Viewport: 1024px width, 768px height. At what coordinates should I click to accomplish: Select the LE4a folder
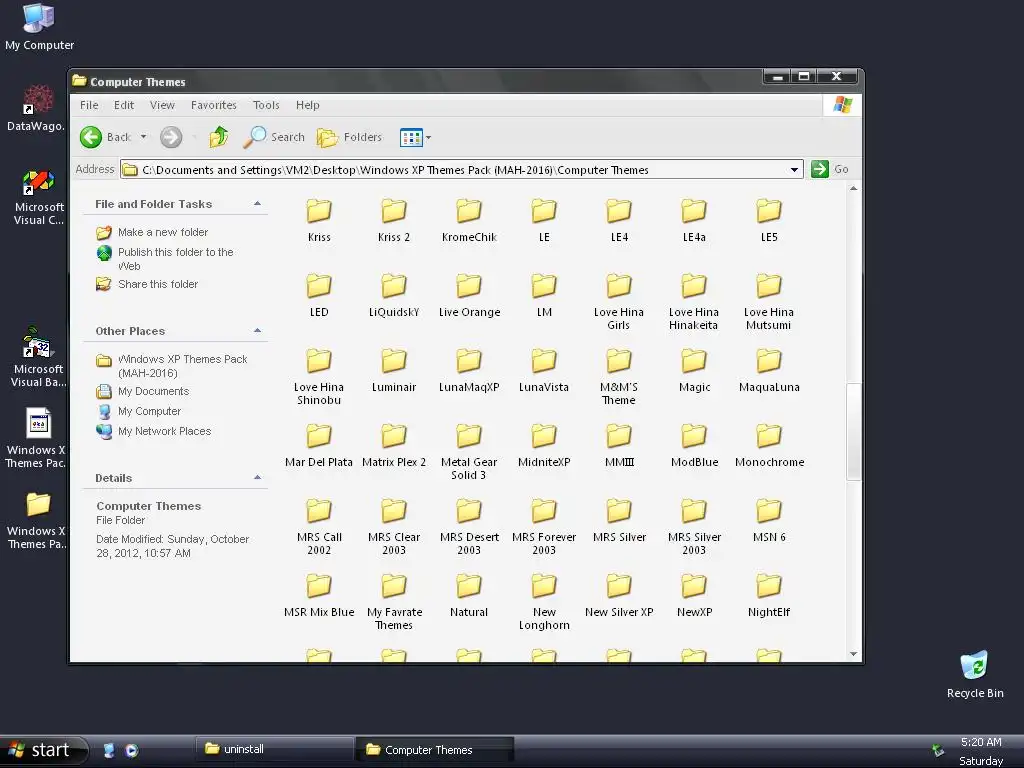tap(694, 221)
